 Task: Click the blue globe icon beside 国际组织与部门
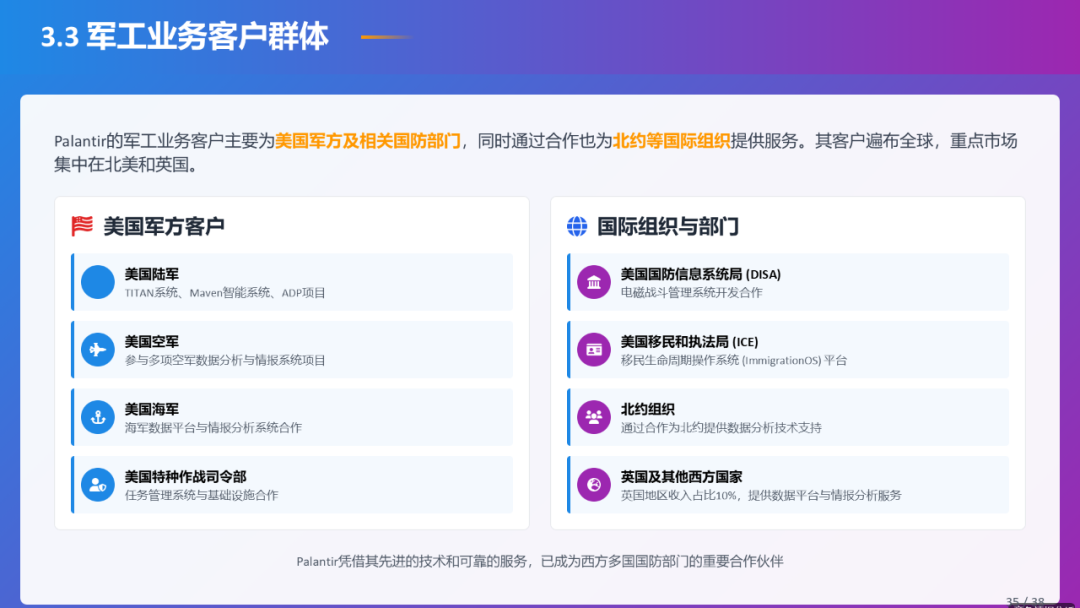coord(577,226)
